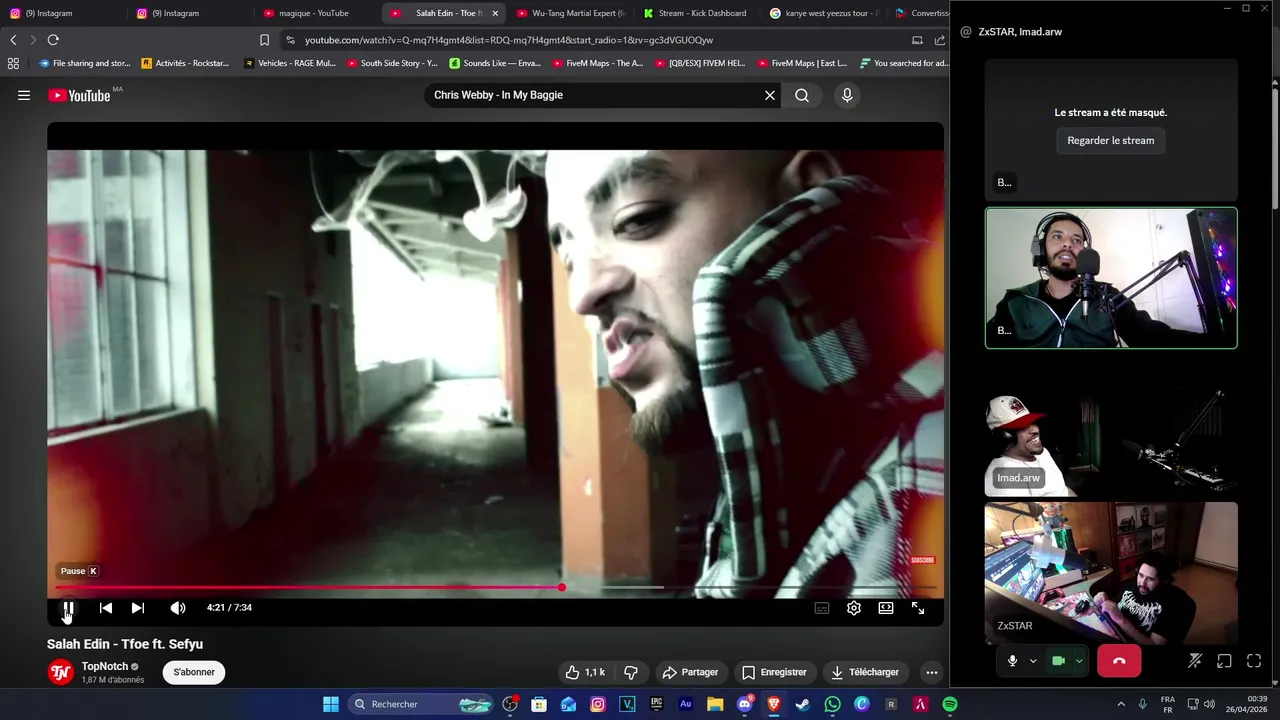Select ZxSTAR video tile
The width and height of the screenshot is (1280, 720).
pyautogui.click(x=1111, y=573)
